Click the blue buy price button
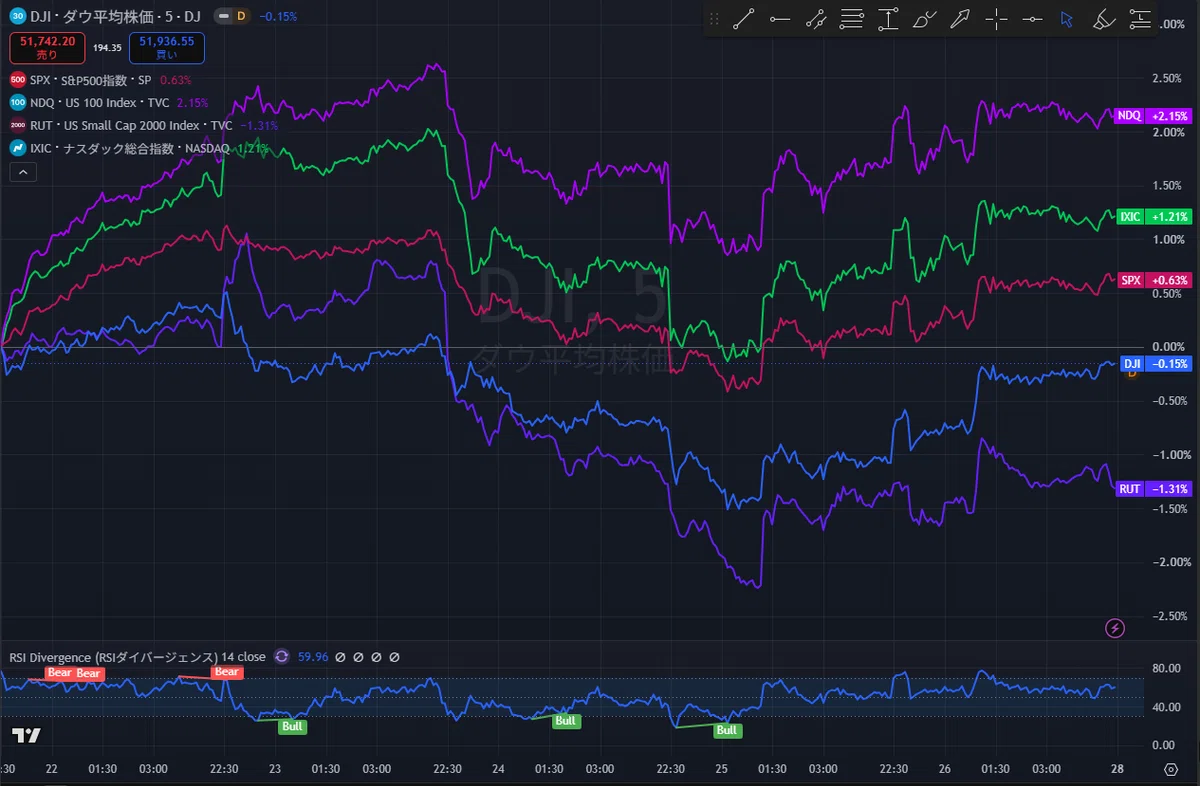The width and height of the screenshot is (1200, 786). (x=166, y=48)
